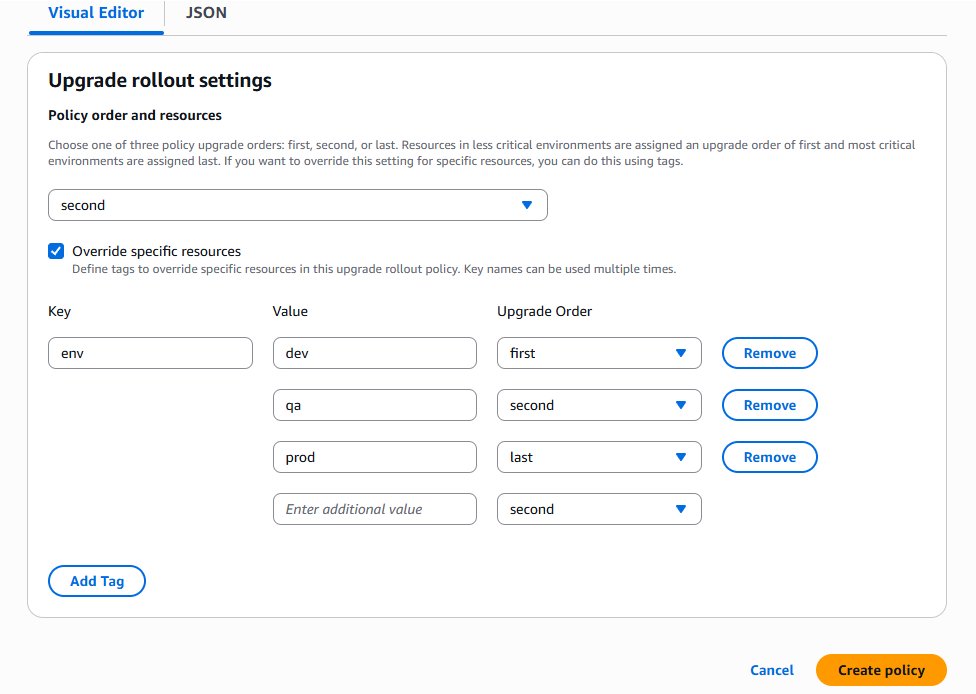
Task: Focus the Enter additional value field
Action: tap(374, 509)
